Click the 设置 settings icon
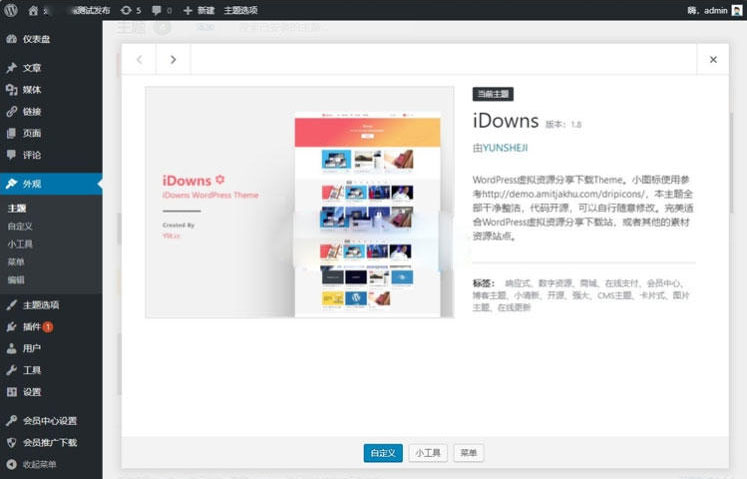The width and height of the screenshot is (747, 479). pyautogui.click(x=12, y=392)
